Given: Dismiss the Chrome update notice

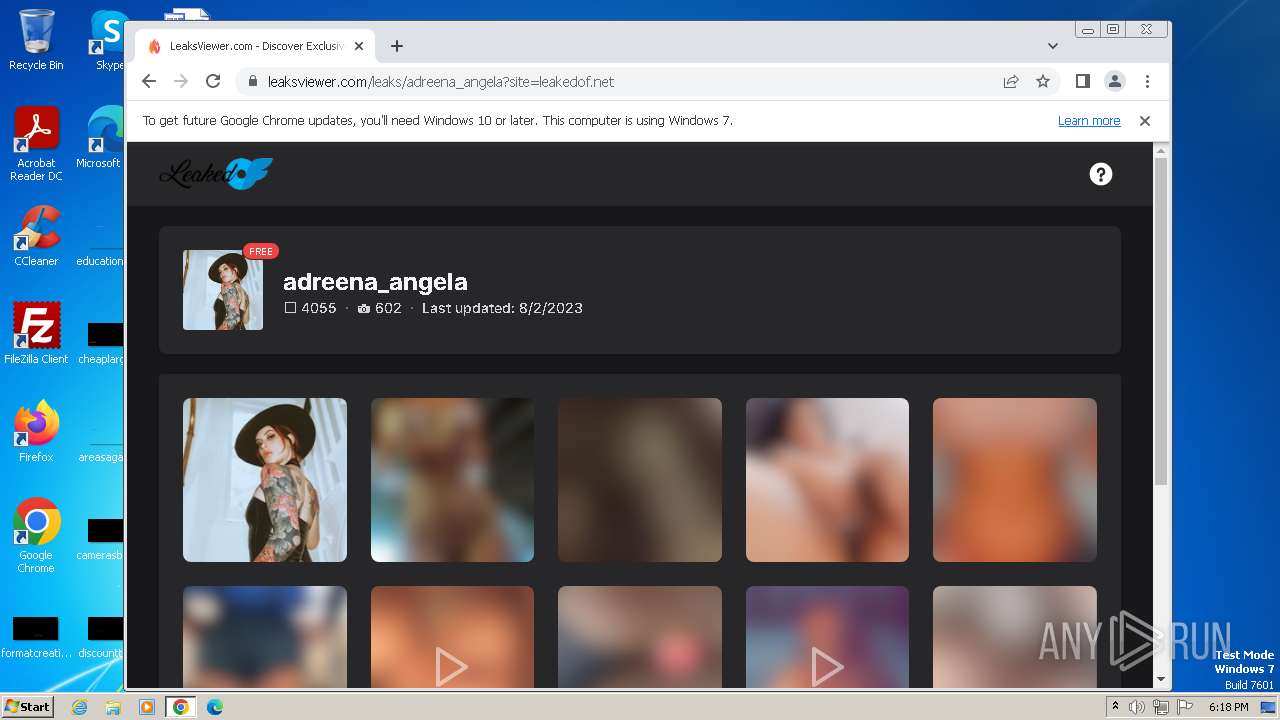Looking at the screenshot, I should click(1145, 121).
